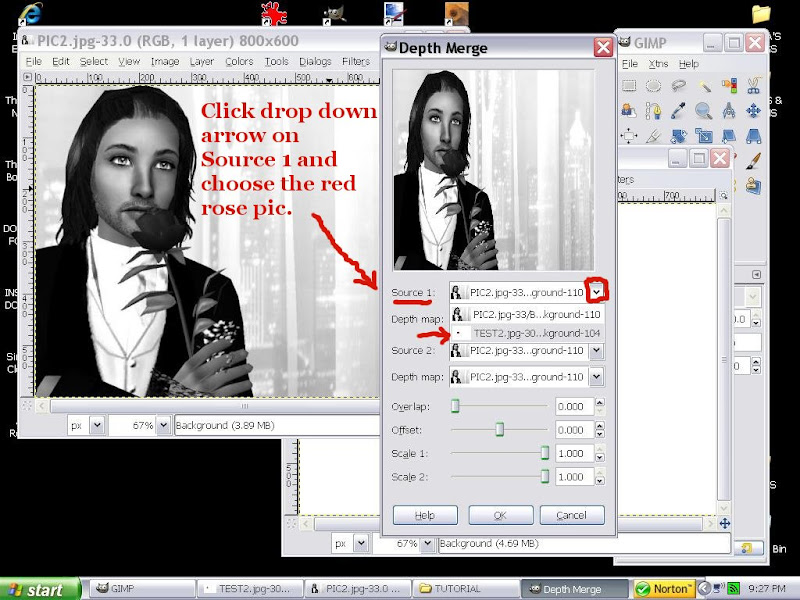
Task: Select the Crop tool
Action: [x=654, y=136]
